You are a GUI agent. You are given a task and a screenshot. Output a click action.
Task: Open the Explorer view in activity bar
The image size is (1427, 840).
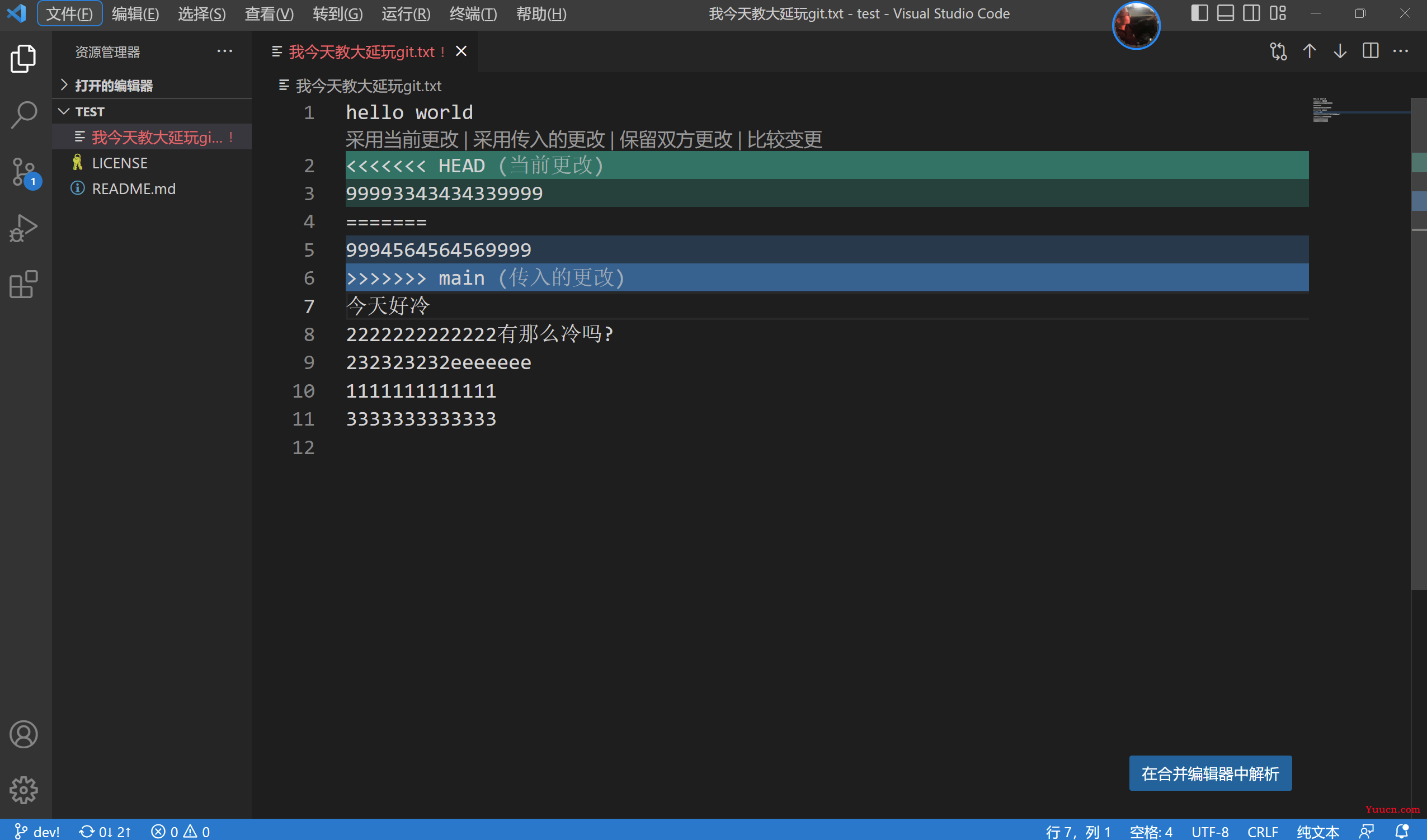(23, 58)
